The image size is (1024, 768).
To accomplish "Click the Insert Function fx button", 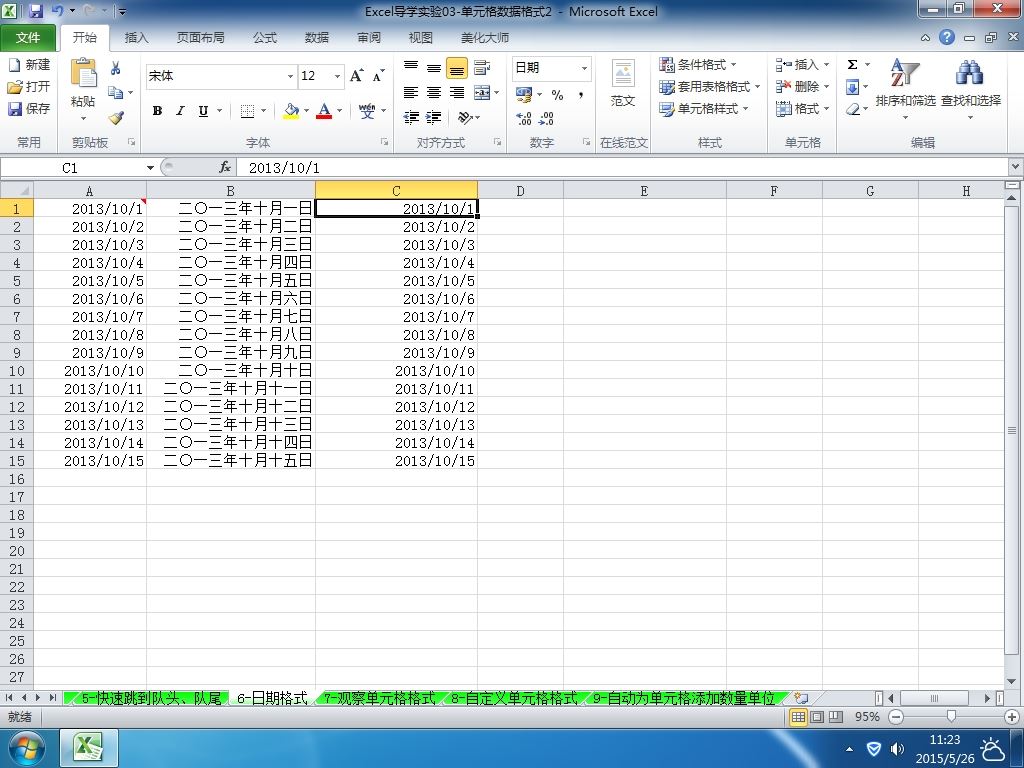I will [225, 168].
